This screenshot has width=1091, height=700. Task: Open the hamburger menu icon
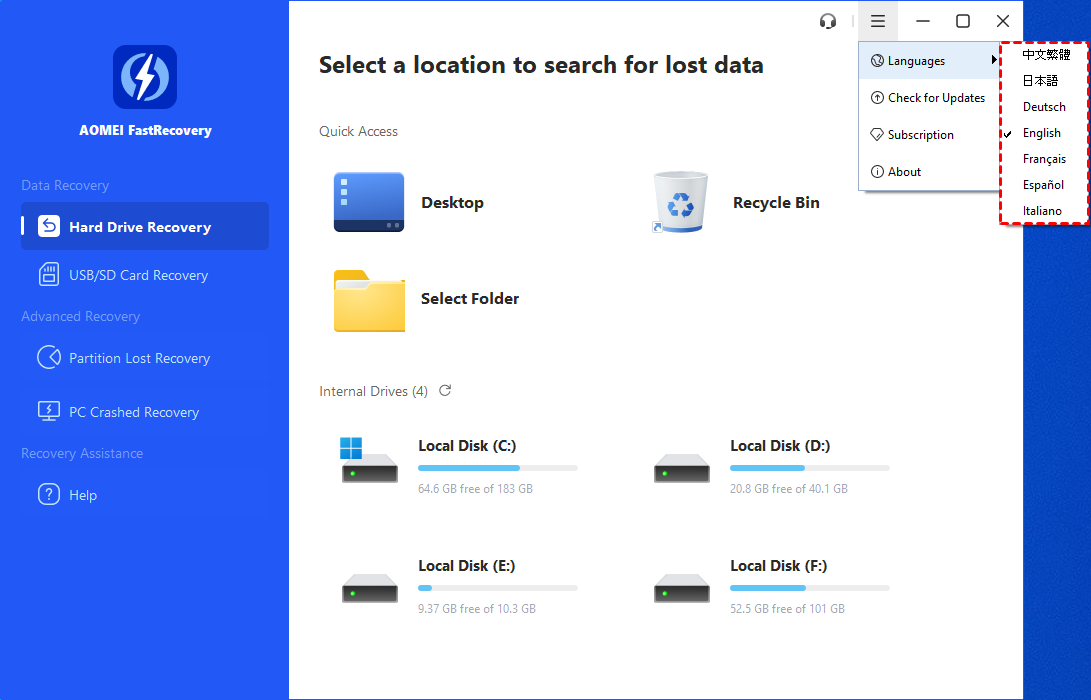tap(877, 21)
